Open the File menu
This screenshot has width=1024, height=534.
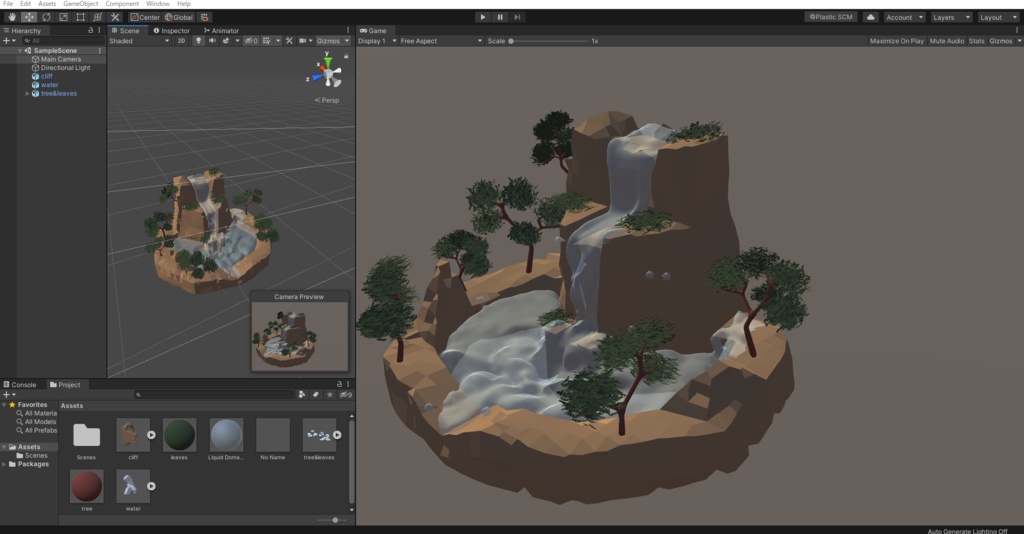8,4
